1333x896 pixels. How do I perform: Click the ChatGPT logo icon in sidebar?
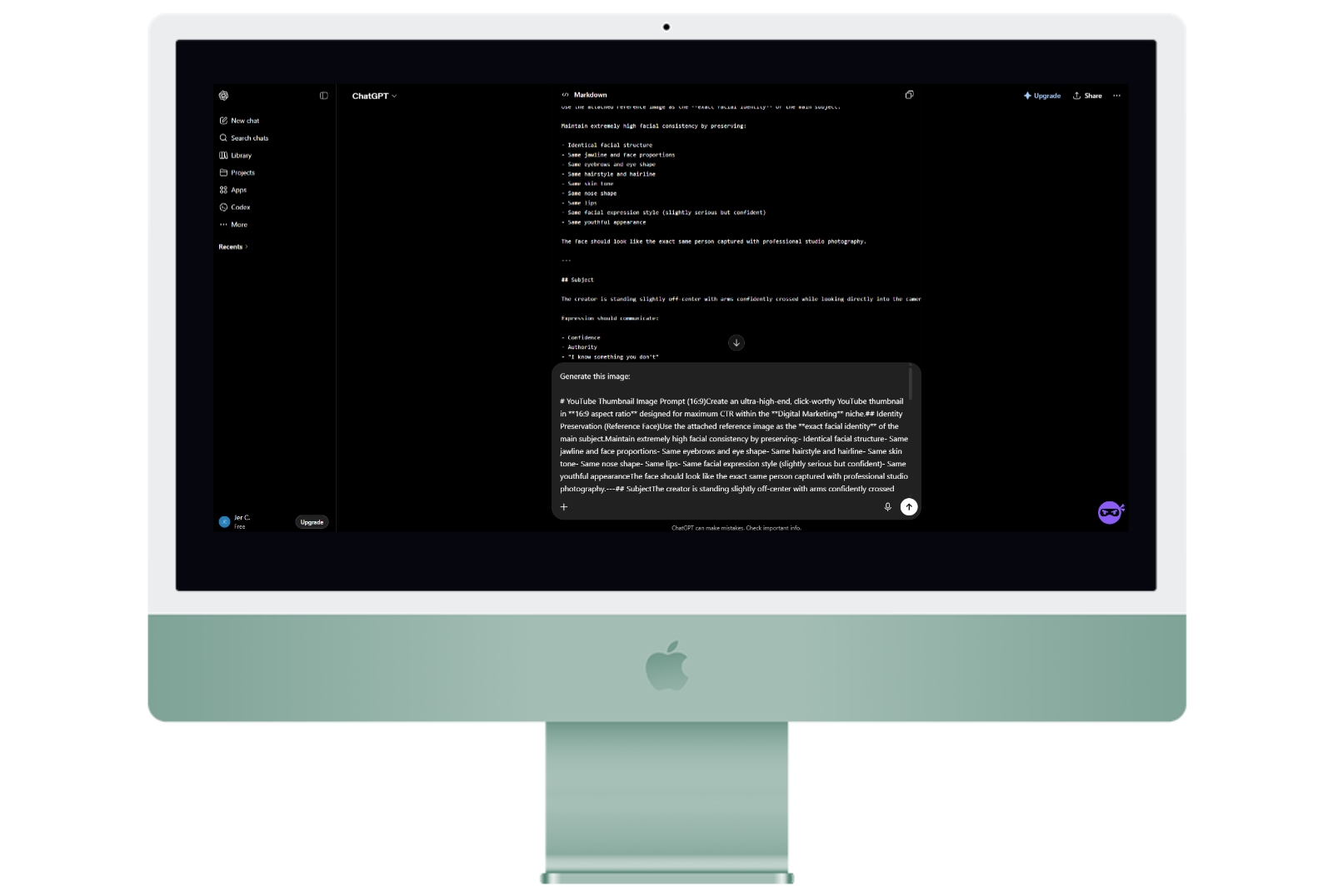223,96
